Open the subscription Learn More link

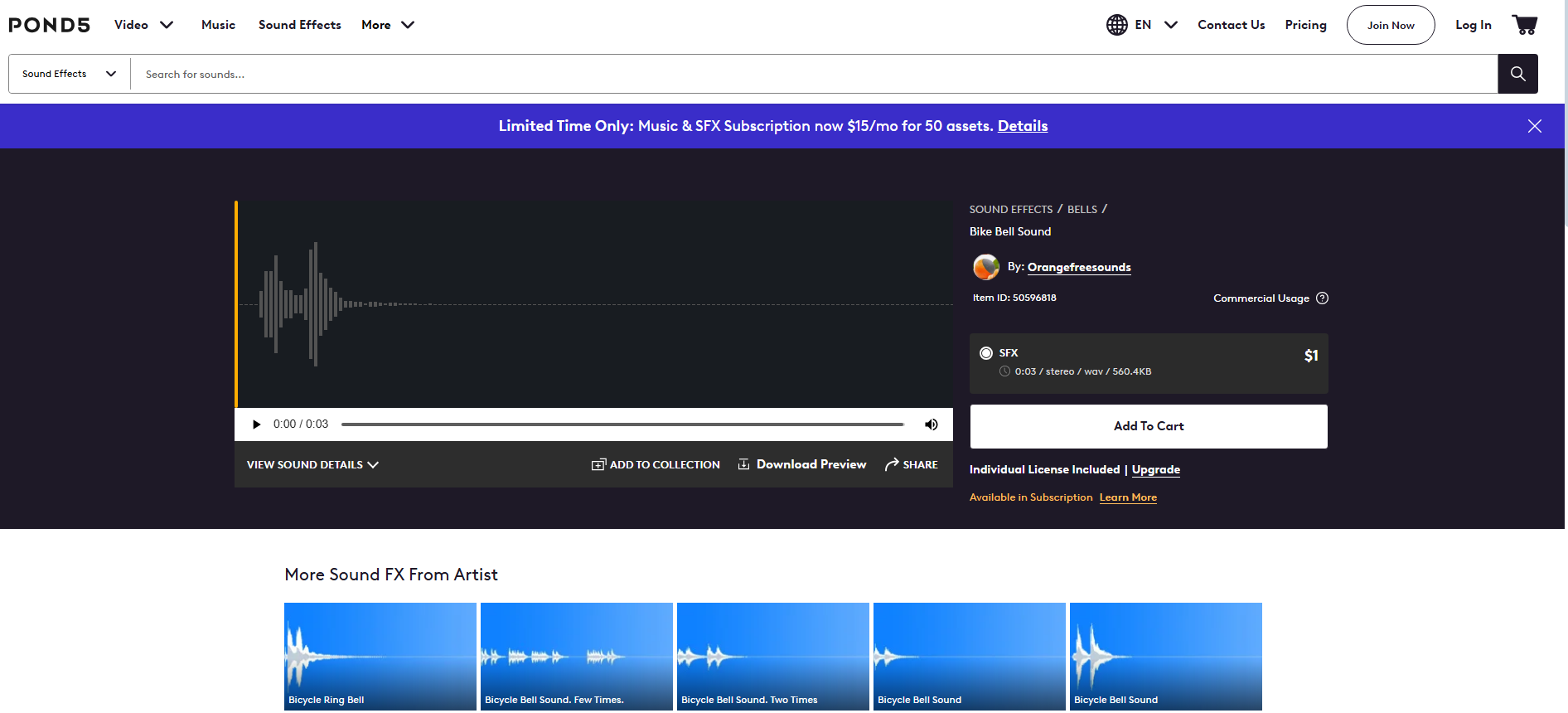pyautogui.click(x=1128, y=497)
